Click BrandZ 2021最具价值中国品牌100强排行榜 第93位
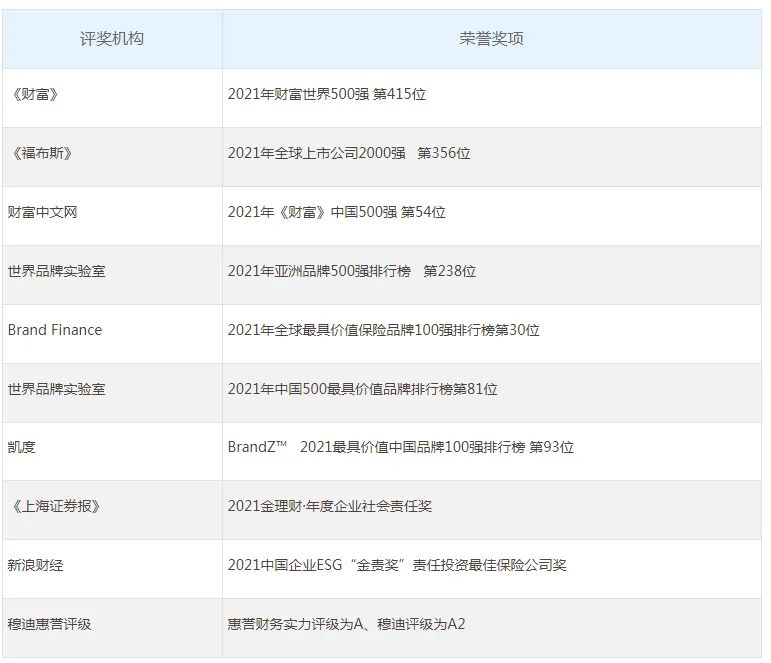Screen dimensions: 771x663 (x=401, y=447)
